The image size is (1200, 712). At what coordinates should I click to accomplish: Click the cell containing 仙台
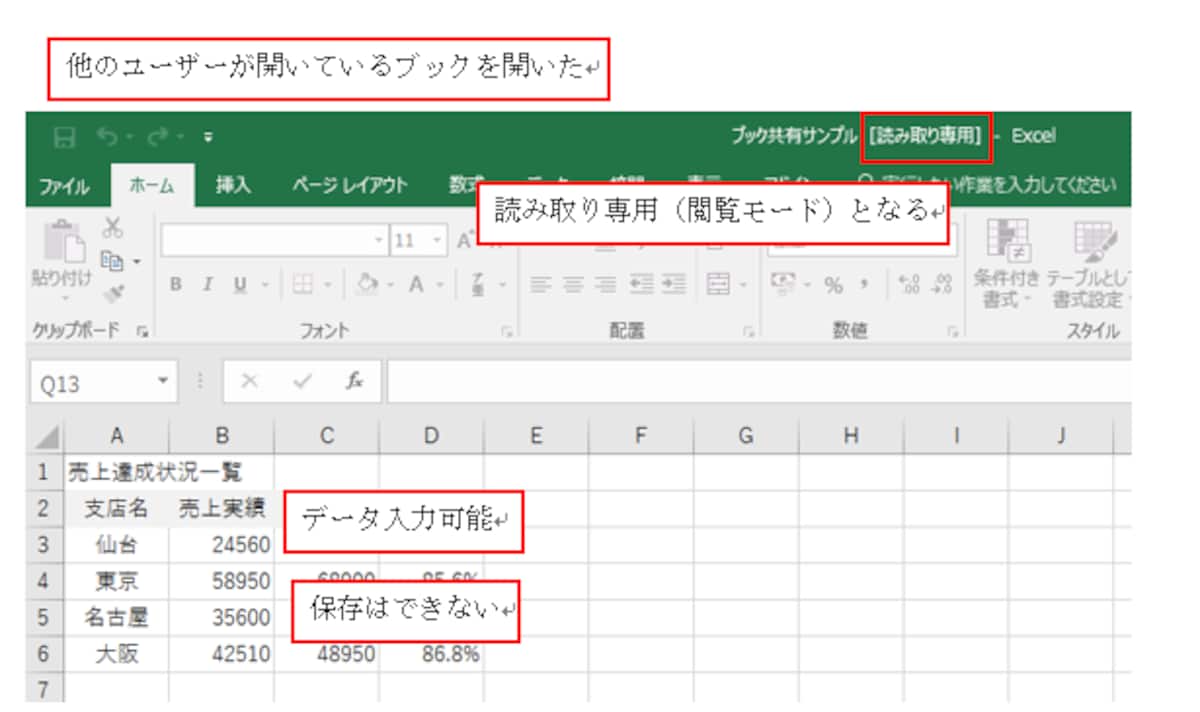pos(116,544)
